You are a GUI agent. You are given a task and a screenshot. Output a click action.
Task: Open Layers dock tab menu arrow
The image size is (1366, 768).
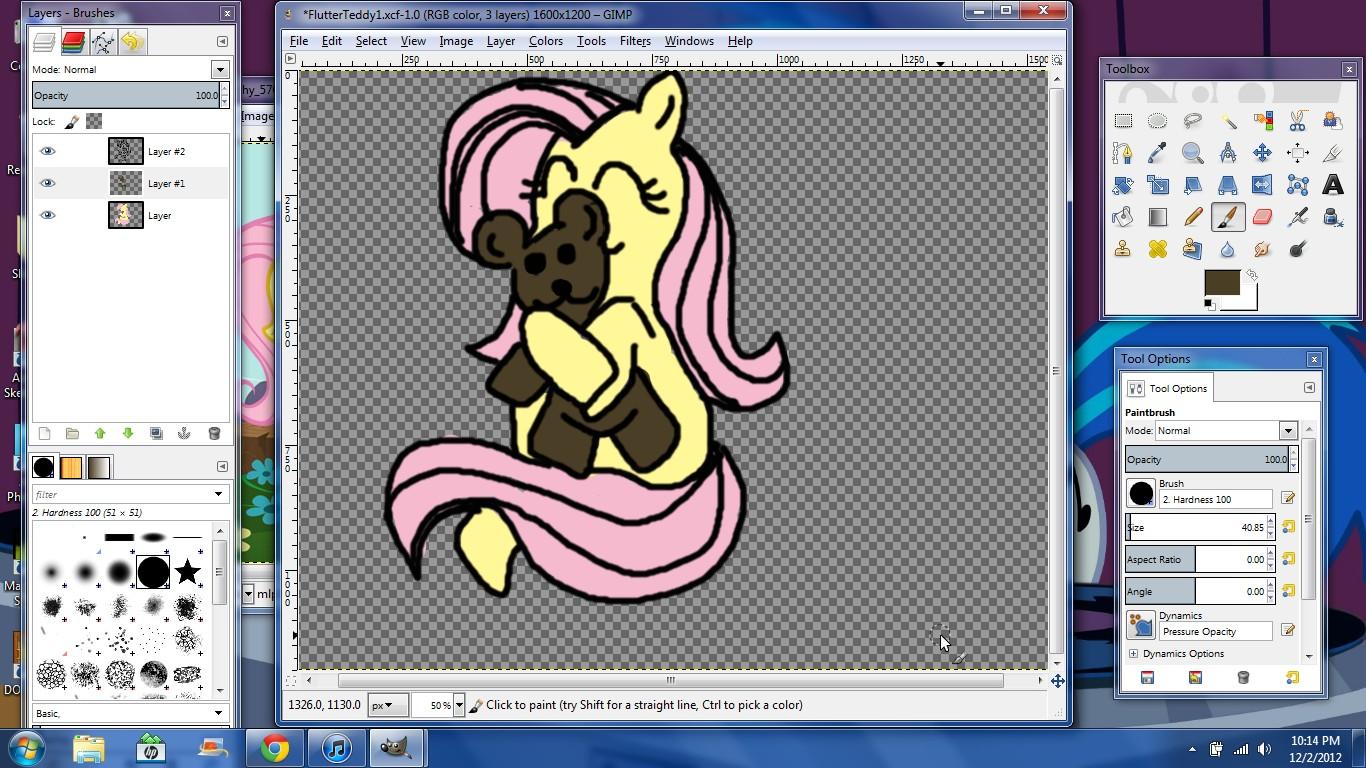(222, 41)
